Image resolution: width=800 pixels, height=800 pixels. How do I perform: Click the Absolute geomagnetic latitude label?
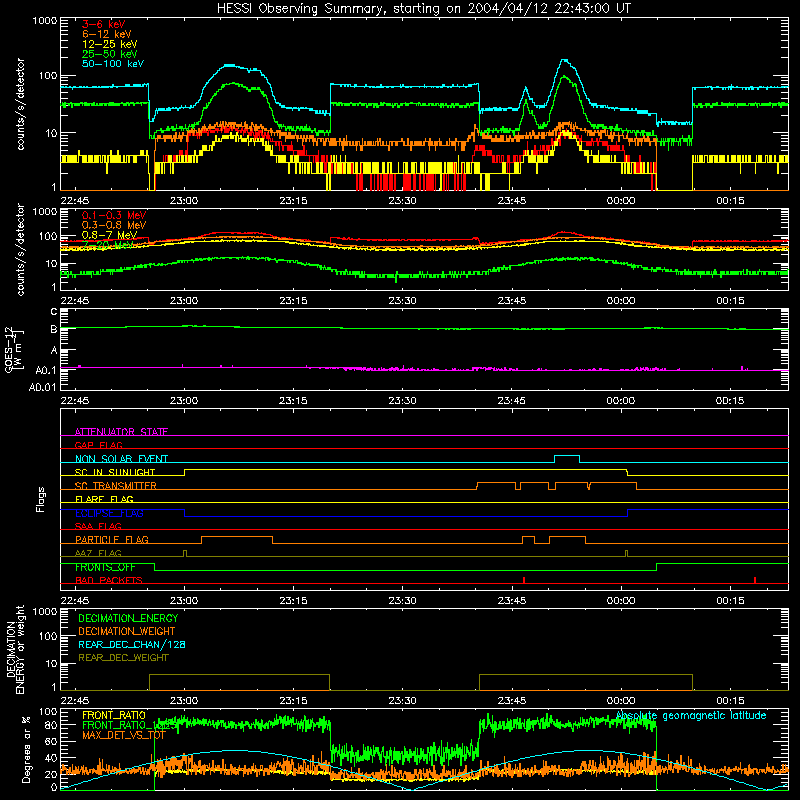(x=691, y=715)
